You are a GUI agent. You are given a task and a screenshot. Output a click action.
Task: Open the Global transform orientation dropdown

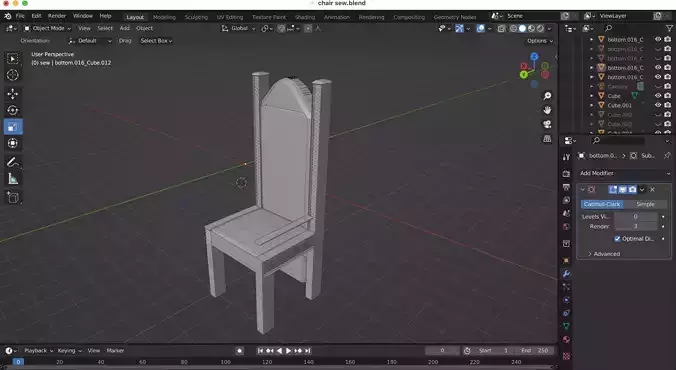click(238, 28)
